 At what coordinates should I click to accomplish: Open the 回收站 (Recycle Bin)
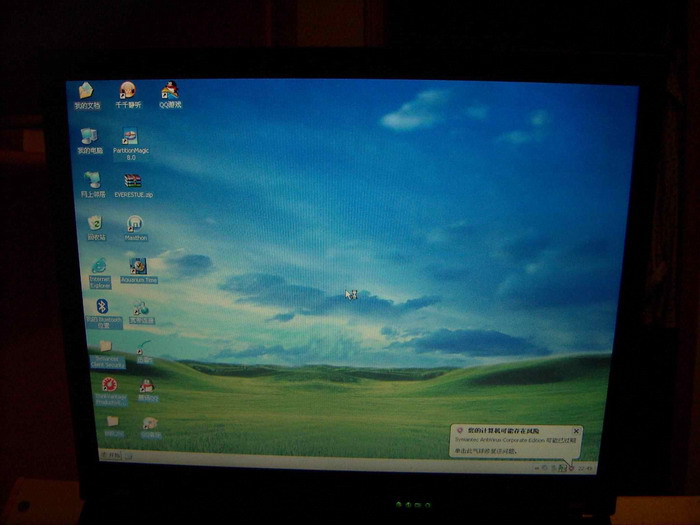pos(96,224)
